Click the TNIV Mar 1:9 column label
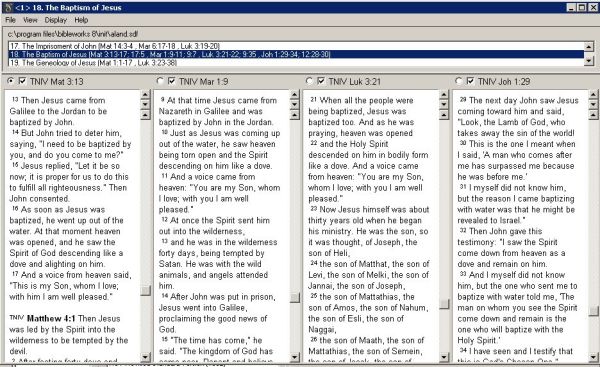The height and width of the screenshot is (367, 600). [x=204, y=81]
